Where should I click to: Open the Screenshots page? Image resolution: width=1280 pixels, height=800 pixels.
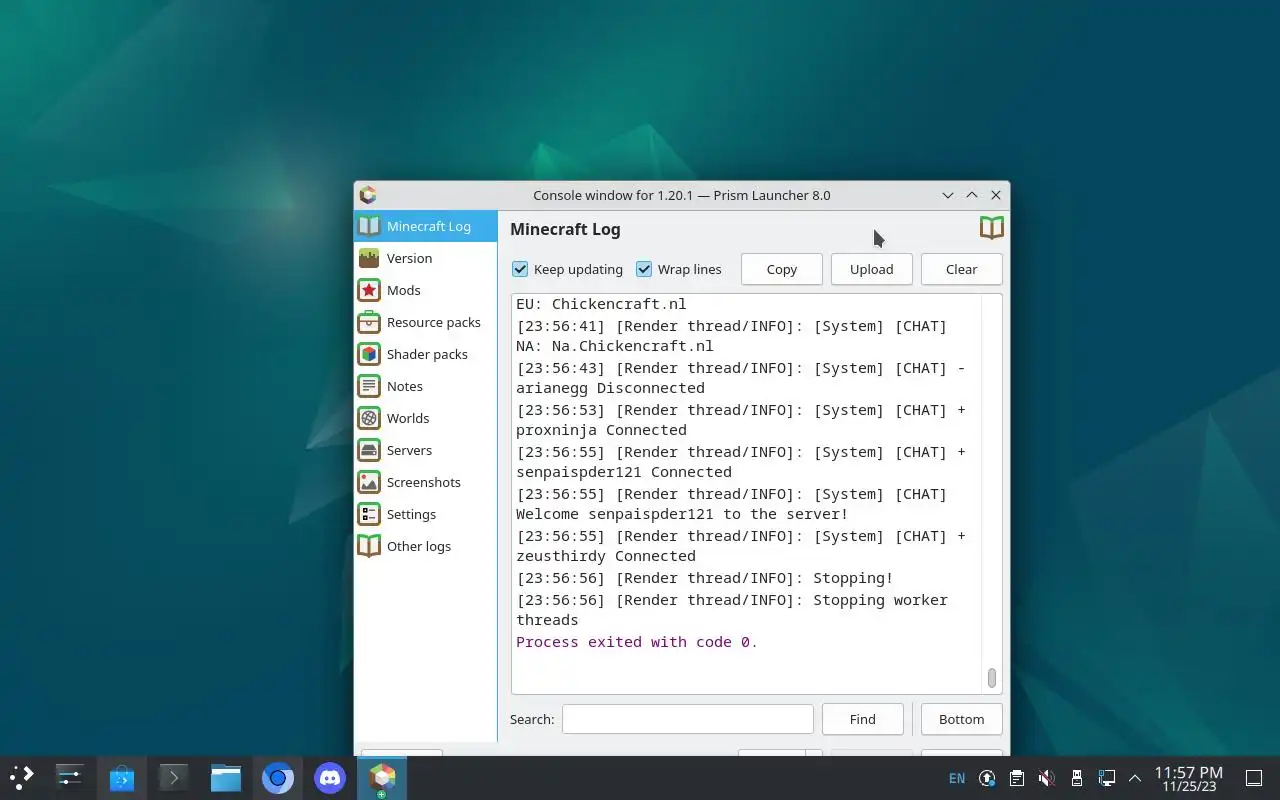(x=425, y=482)
